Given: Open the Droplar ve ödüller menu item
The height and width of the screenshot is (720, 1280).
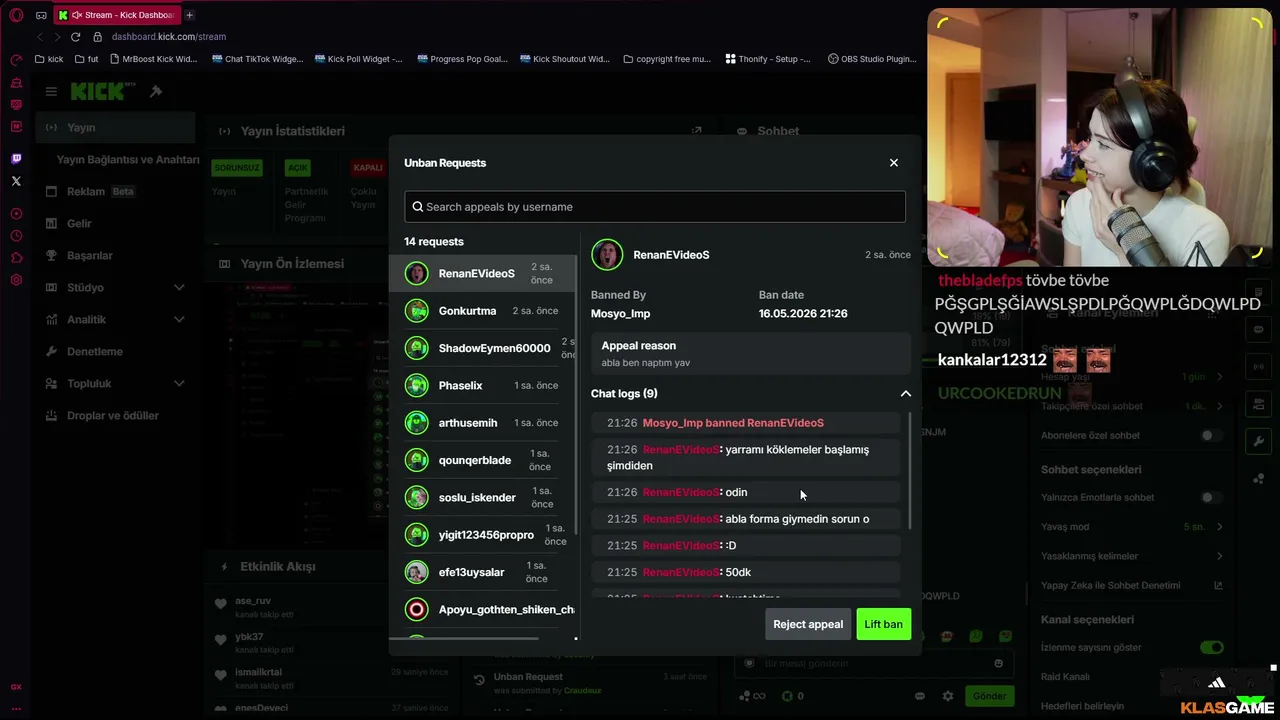Looking at the screenshot, I should 116,416.
